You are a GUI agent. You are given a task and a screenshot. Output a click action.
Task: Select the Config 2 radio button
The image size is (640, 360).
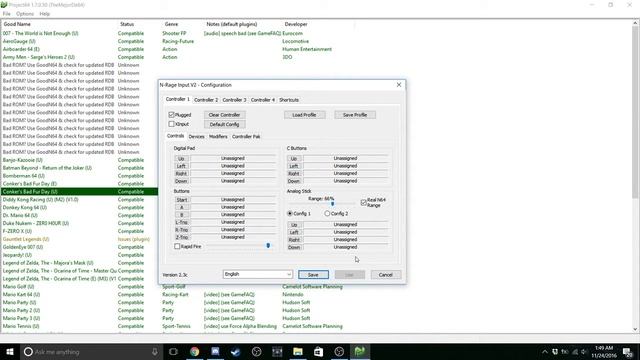point(327,213)
